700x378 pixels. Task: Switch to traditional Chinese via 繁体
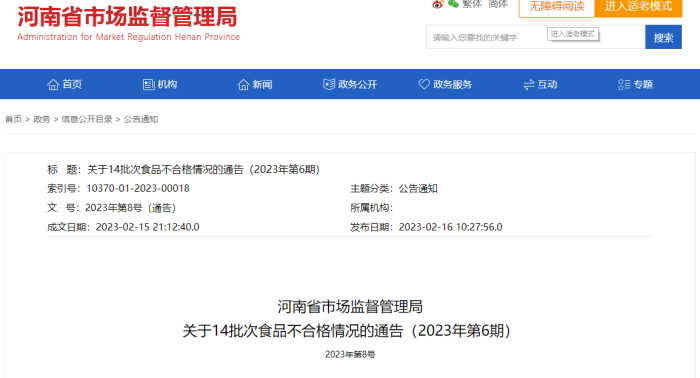pyautogui.click(x=472, y=4)
